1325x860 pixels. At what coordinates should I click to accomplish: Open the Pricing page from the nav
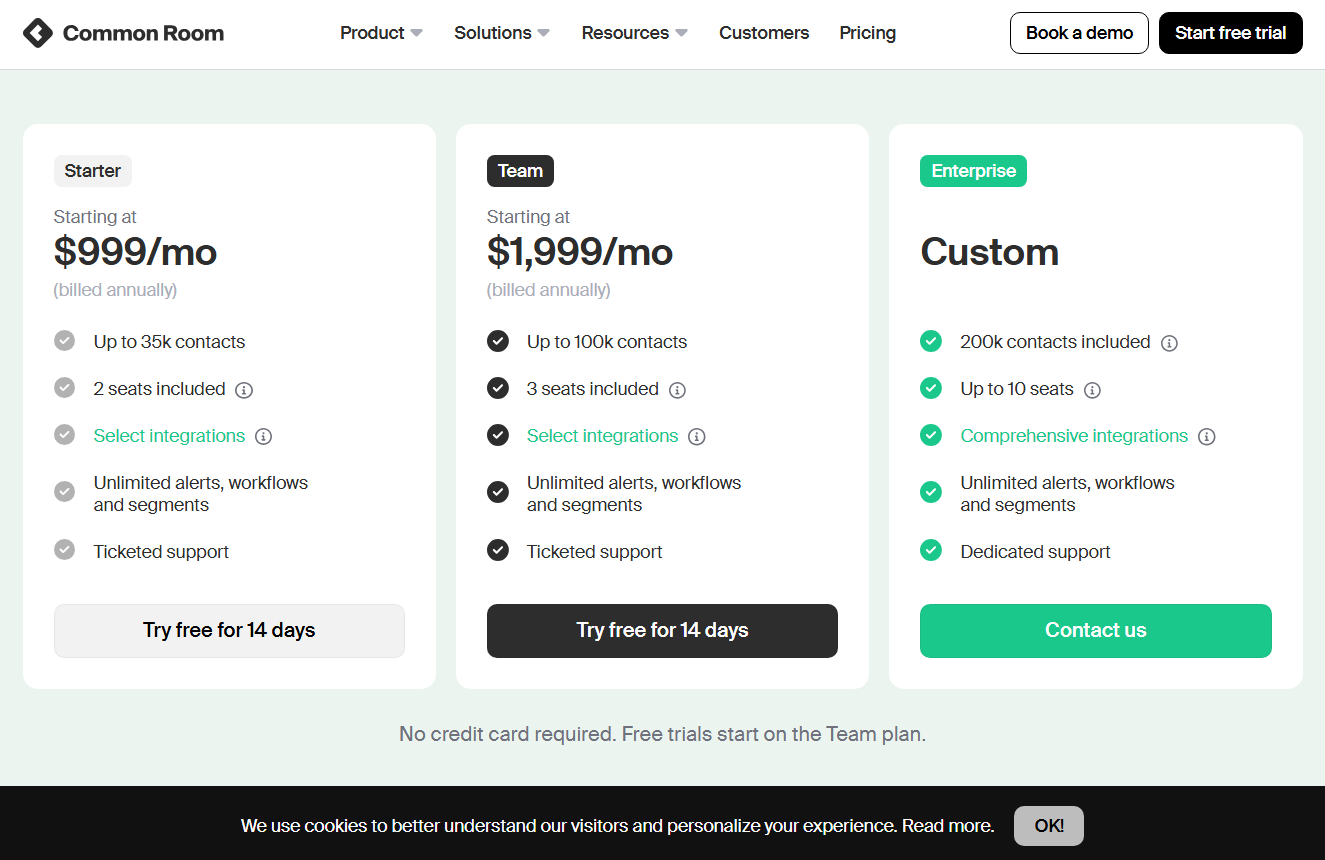tap(867, 33)
